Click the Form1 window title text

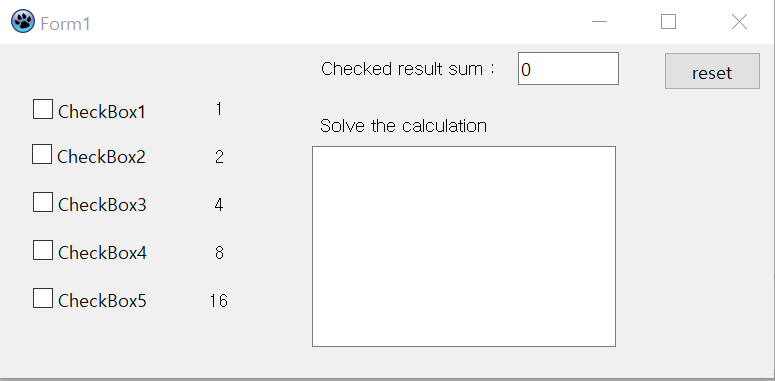(65, 24)
